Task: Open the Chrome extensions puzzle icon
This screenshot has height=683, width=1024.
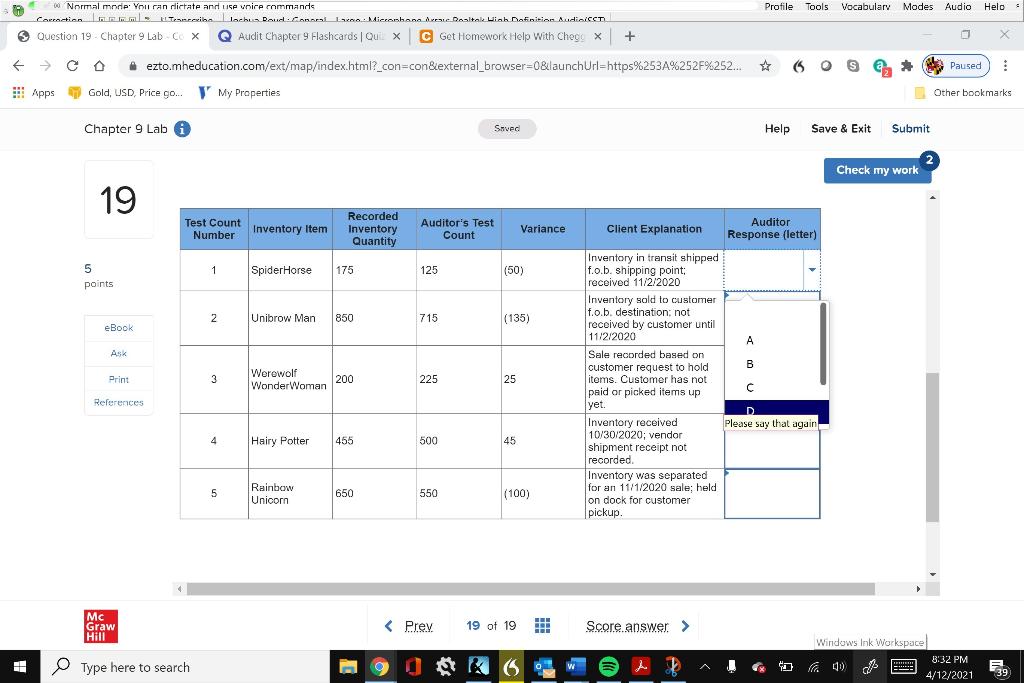Action: pos(905,65)
